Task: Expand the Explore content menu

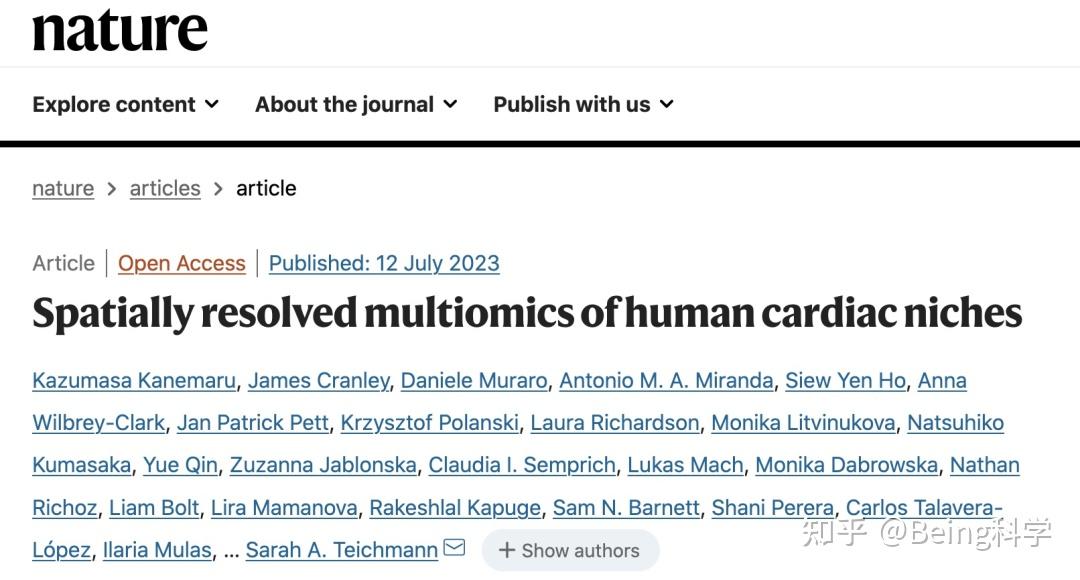Action: (125, 104)
